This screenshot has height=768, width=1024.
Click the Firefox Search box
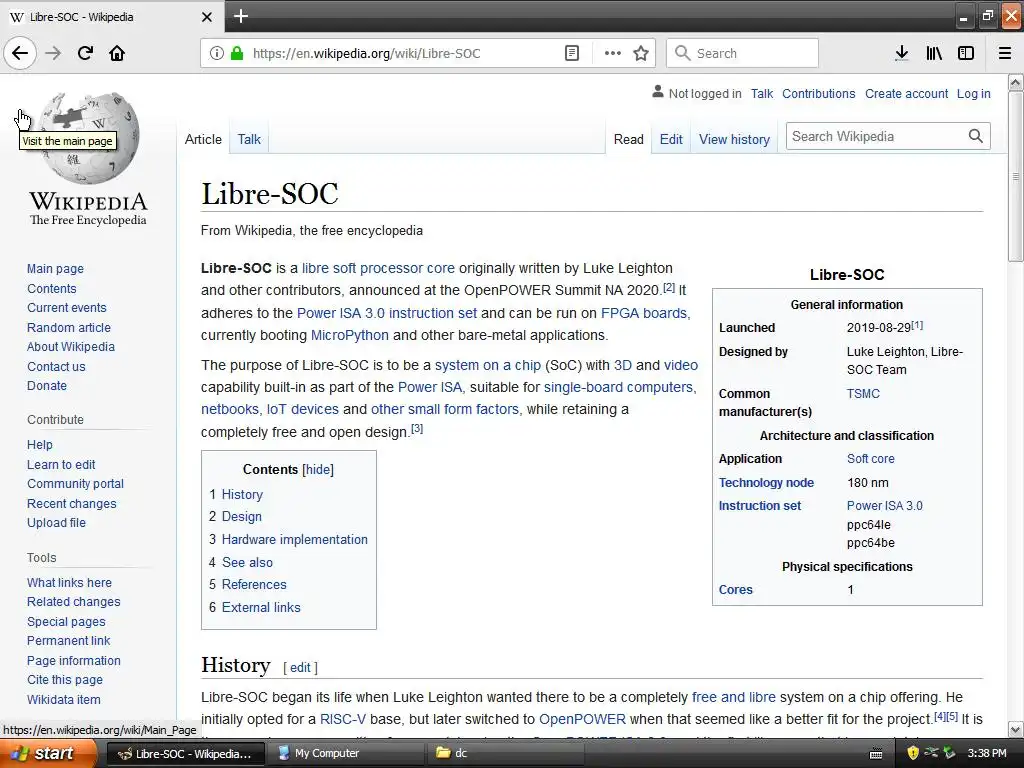pos(742,53)
